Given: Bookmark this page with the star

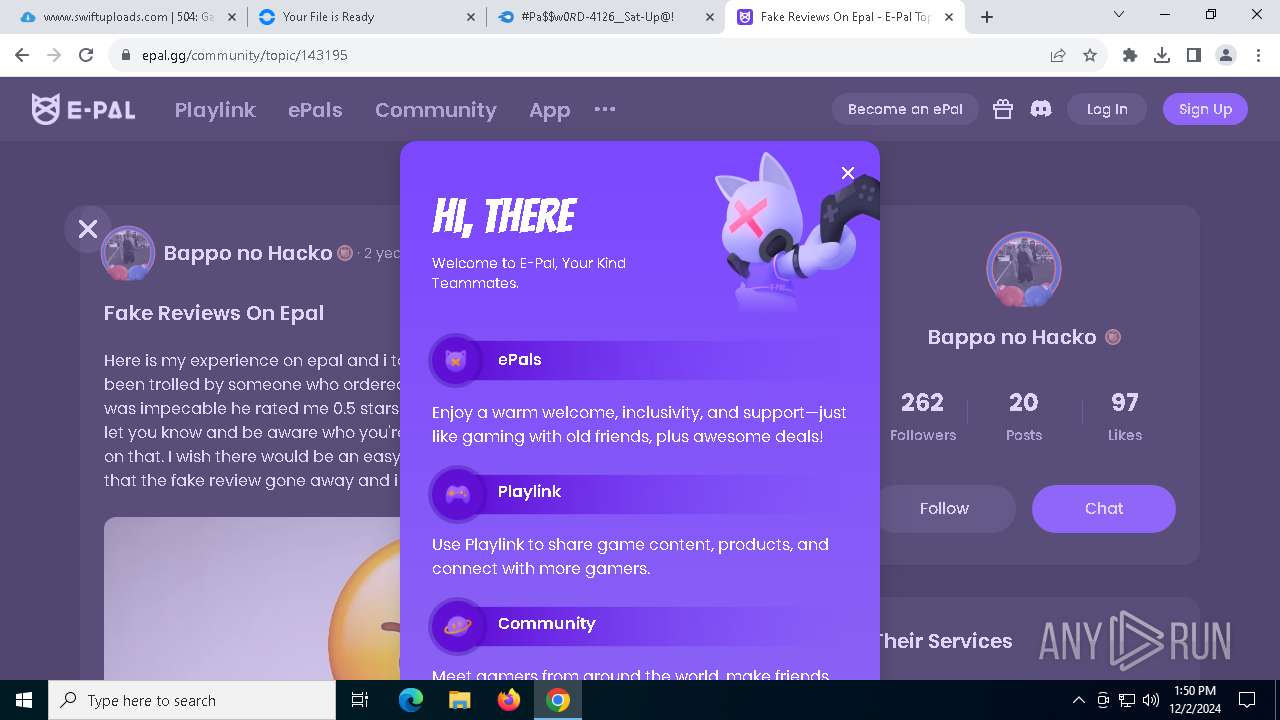Looking at the screenshot, I should 1090,55.
